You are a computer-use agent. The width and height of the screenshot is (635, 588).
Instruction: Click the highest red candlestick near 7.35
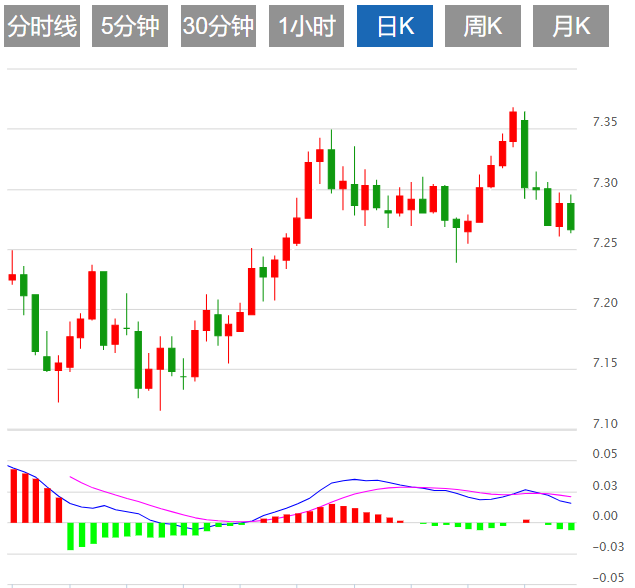(513, 127)
